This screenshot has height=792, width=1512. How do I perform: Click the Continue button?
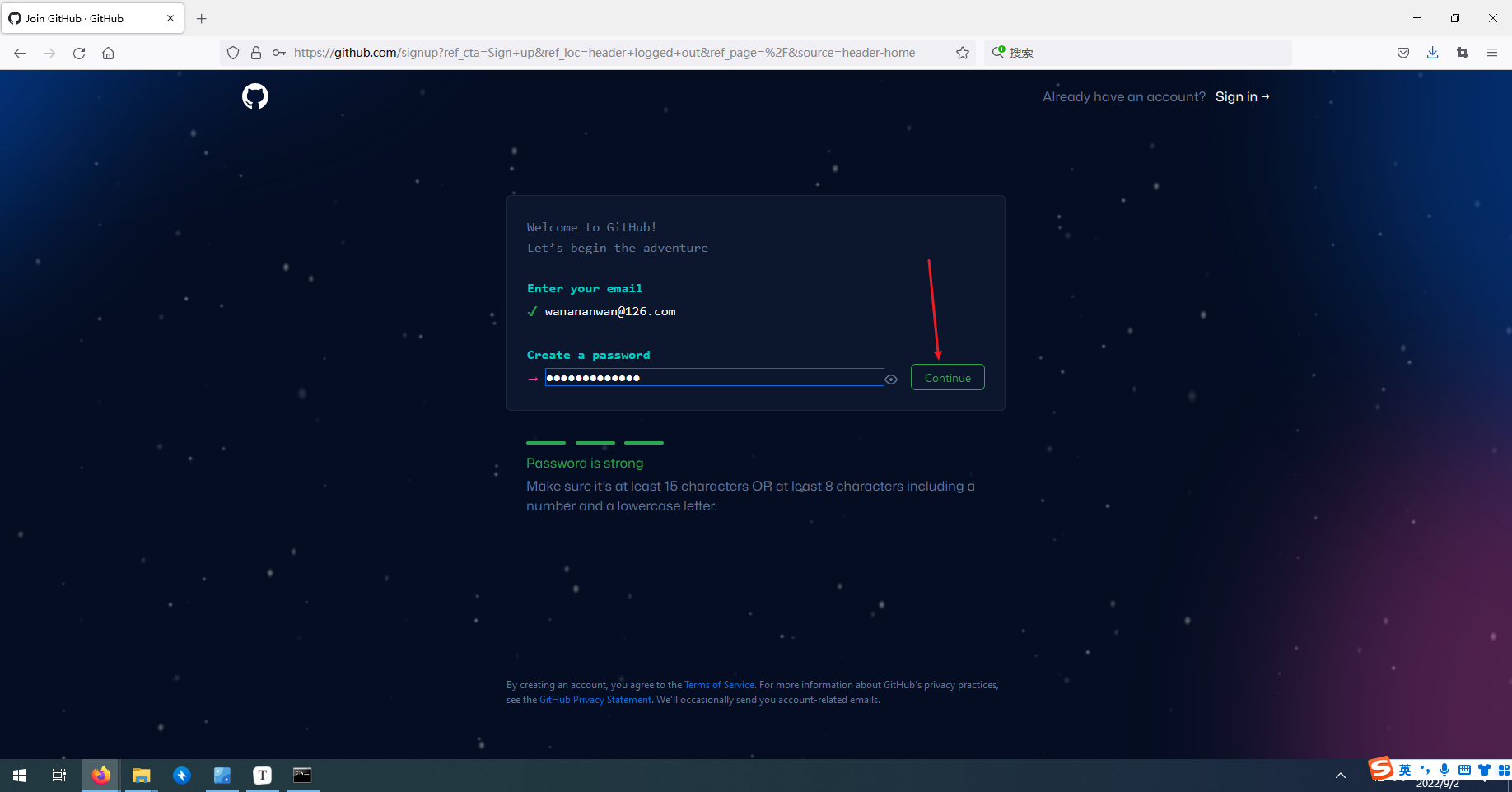[x=947, y=377]
